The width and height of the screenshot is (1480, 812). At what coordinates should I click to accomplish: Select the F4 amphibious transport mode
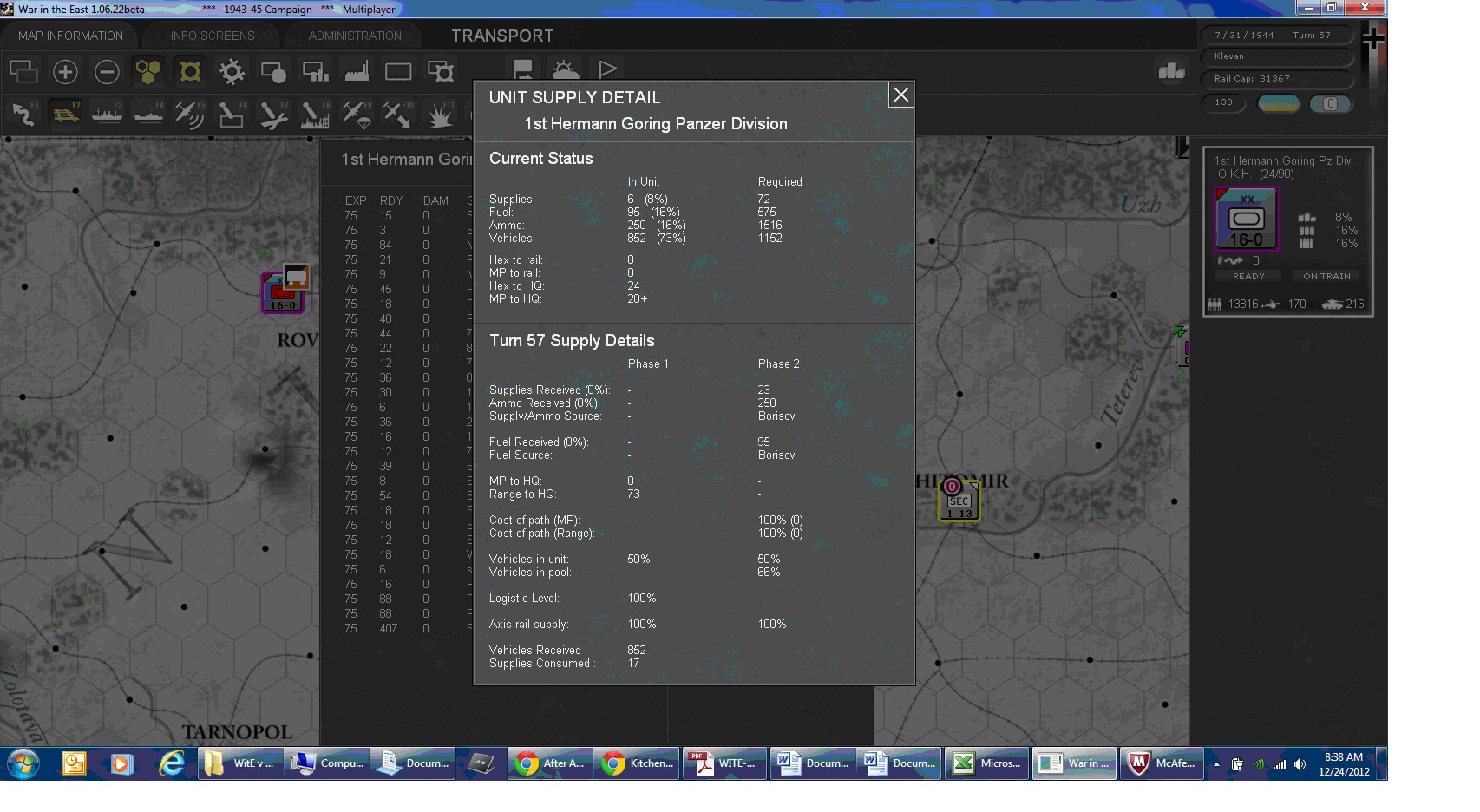(148, 115)
